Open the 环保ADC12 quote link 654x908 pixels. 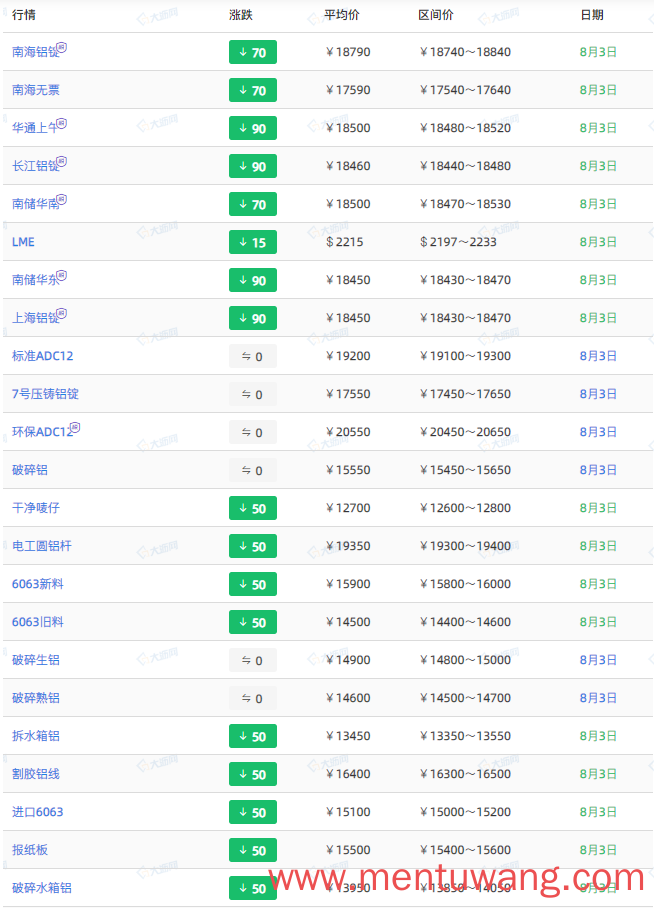pos(42,433)
